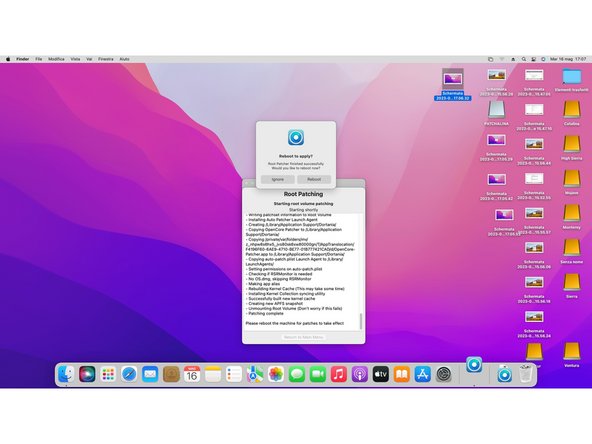This screenshot has width=592, height=444.
Task: Open the Vai menu
Action: tap(89, 59)
